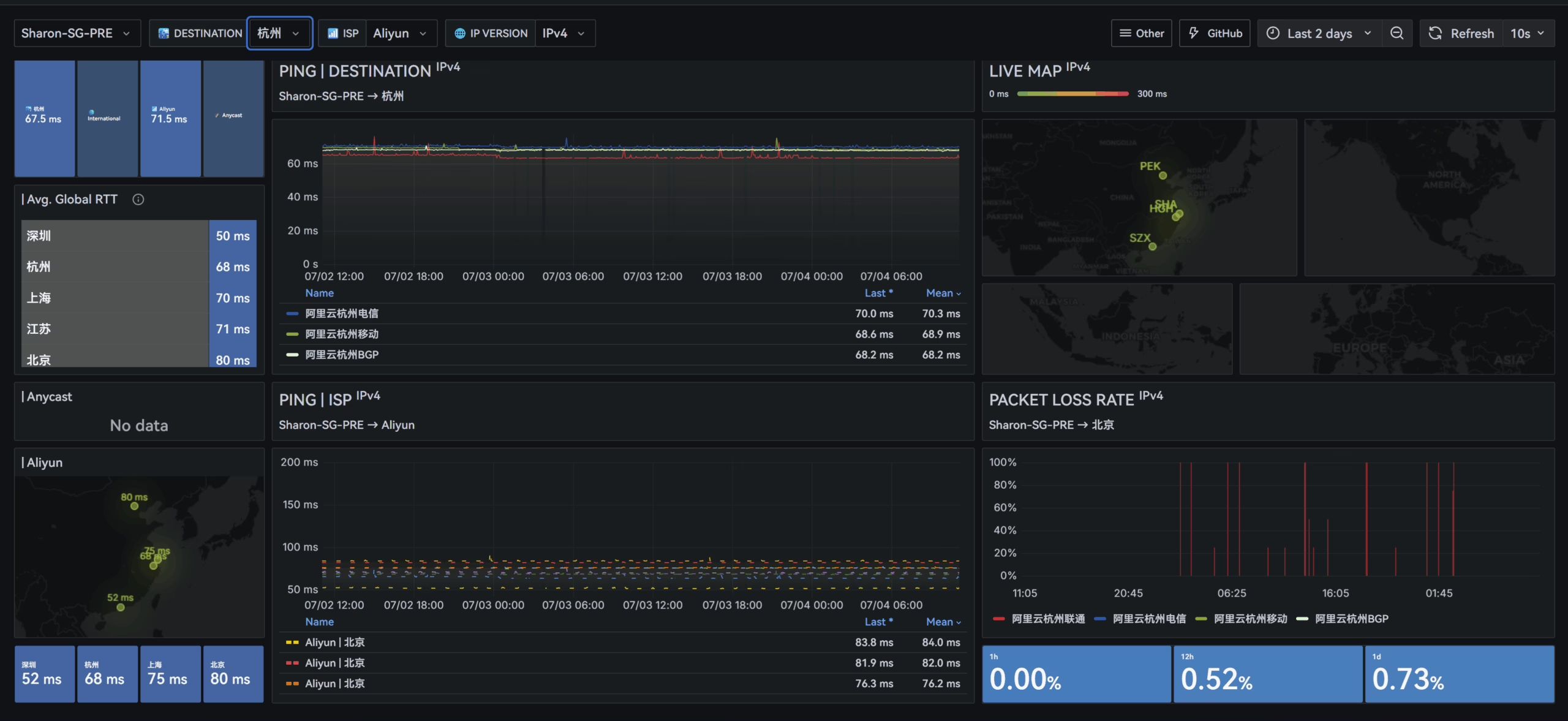Click the 江苏 71 ms row
Viewport: 1568px width, 721px height.
pos(139,329)
